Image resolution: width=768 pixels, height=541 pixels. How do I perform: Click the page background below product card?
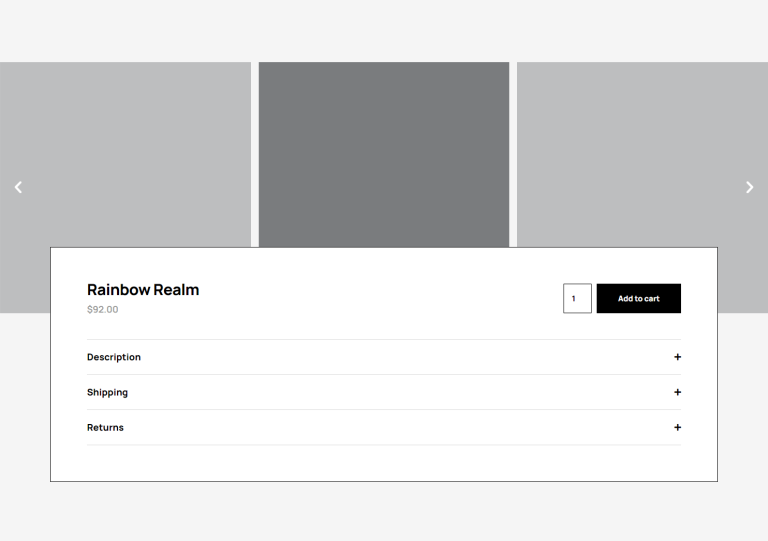coord(384,512)
